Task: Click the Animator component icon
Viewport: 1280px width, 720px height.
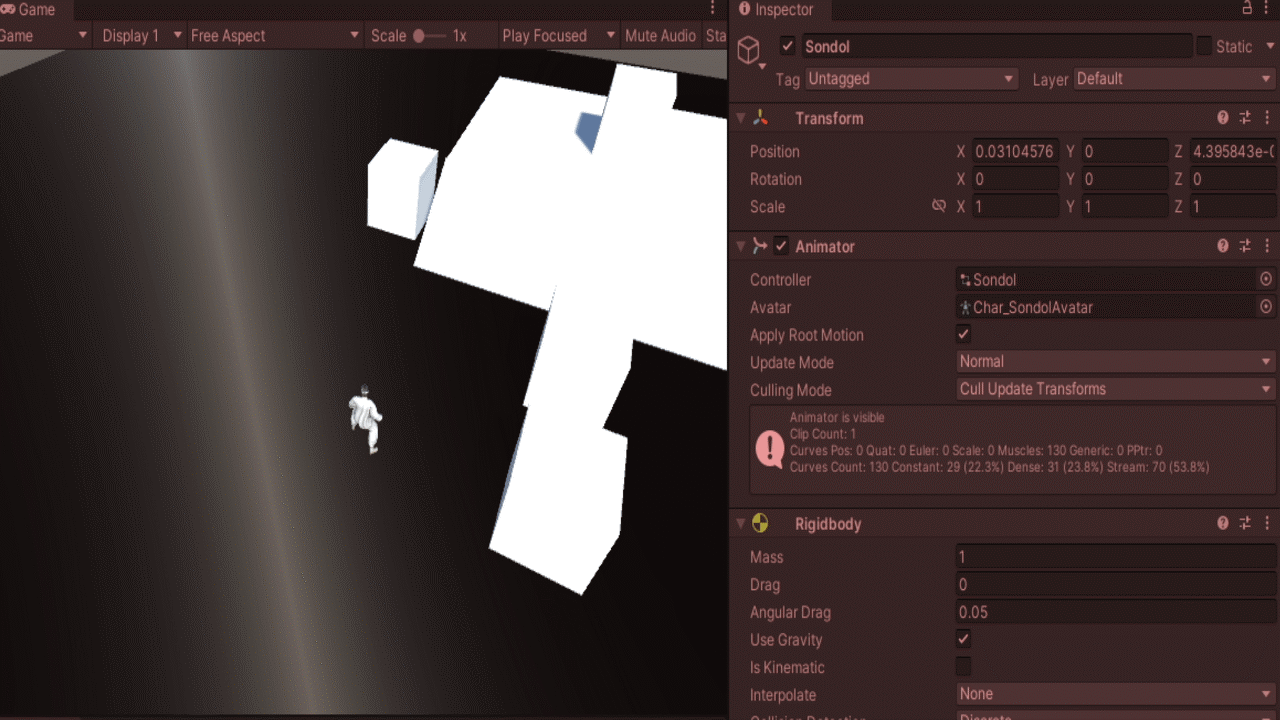Action: 760,246
